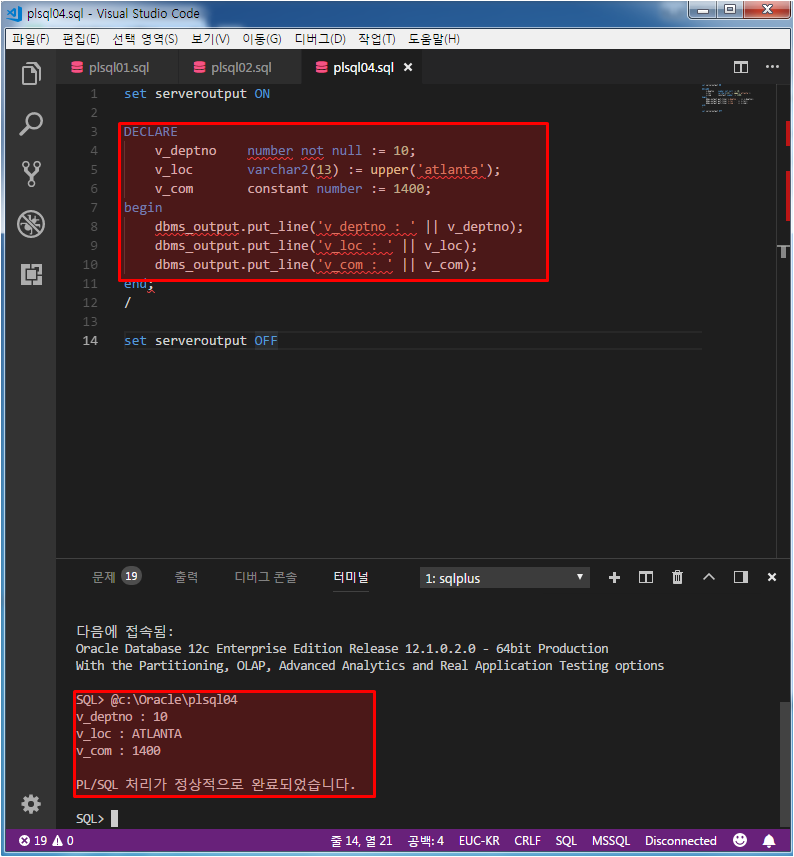Open notifications bell in status bar
Viewport: 794px width, 857px height.
tap(769, 841)
